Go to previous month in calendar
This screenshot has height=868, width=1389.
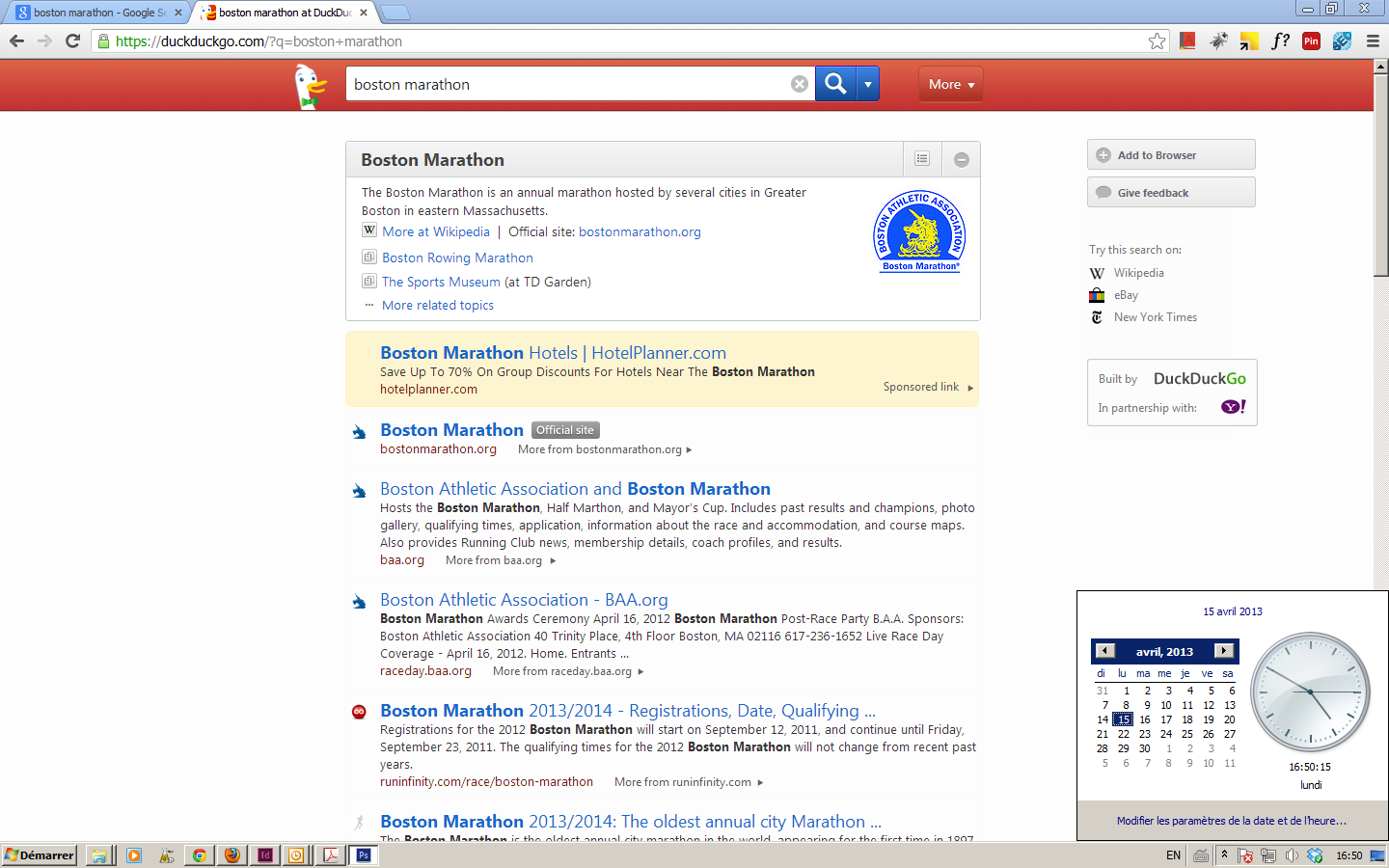(1105, 651)
